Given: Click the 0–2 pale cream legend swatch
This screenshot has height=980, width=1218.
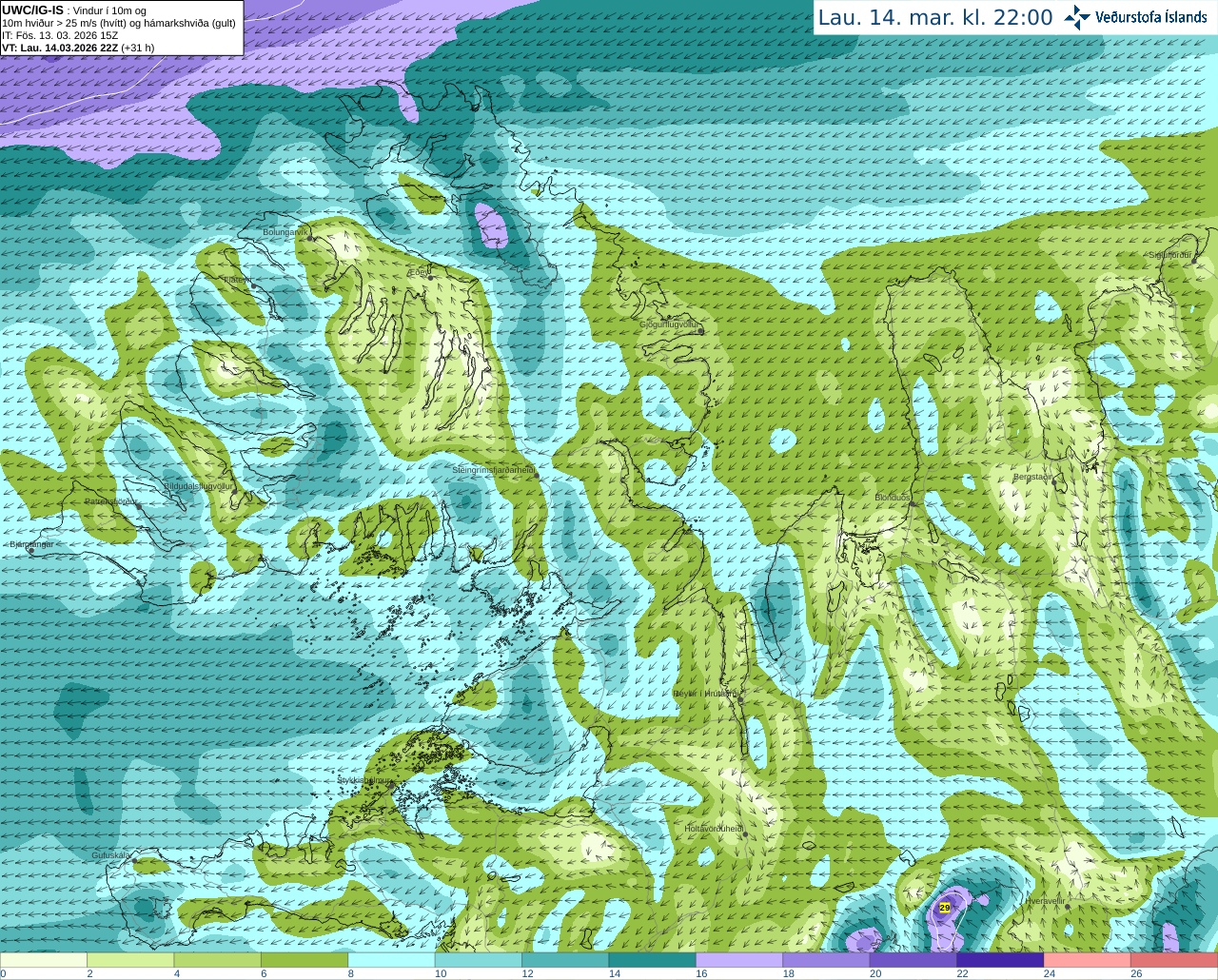Looking at the screenshot, I should point(44,960).
